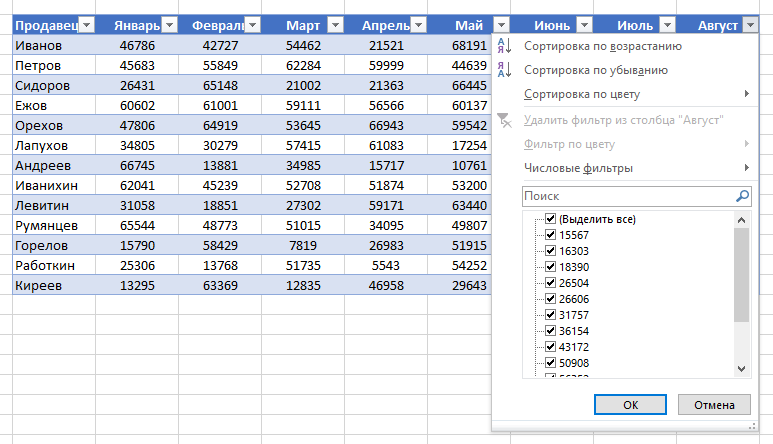Click the Отмена button
This screenshot has height=444, width=773.
(713, 405)
